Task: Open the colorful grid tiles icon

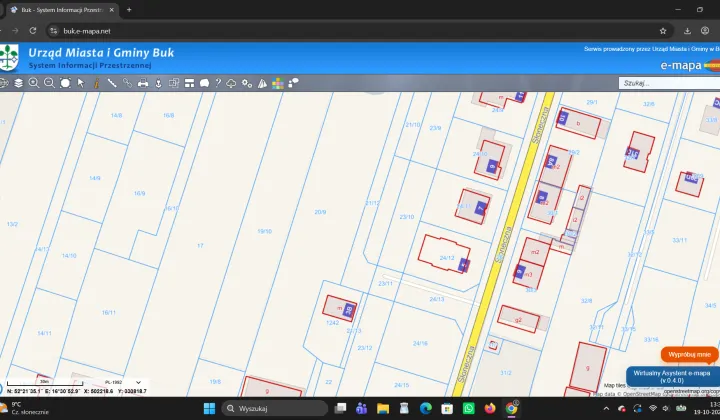Action: click(278, 83)
